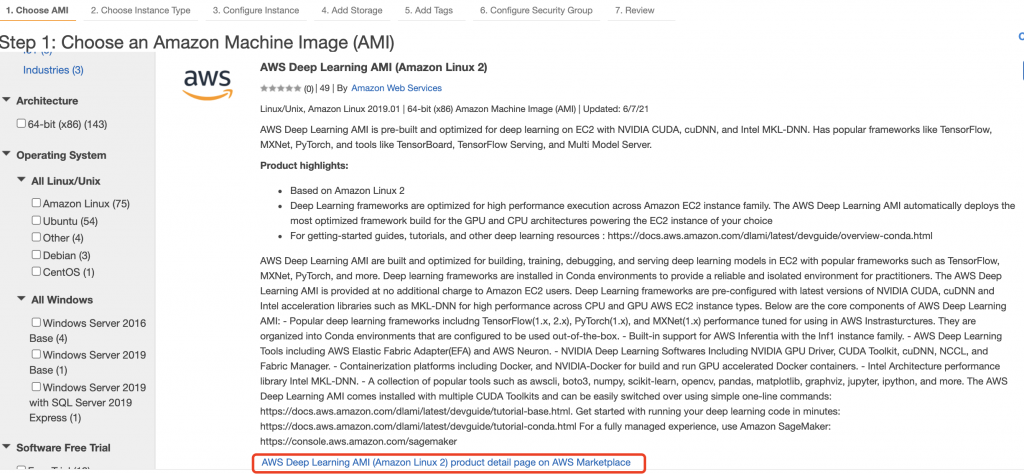Collapse the All Linux/Unix group
The height and width of the screenshot is (474, 1024).
point(22,180)
